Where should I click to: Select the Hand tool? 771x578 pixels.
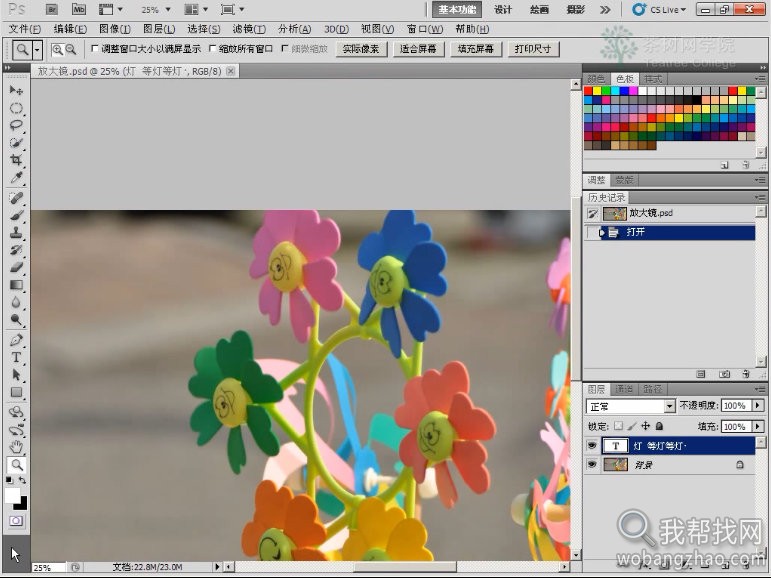tap(16, 447)
